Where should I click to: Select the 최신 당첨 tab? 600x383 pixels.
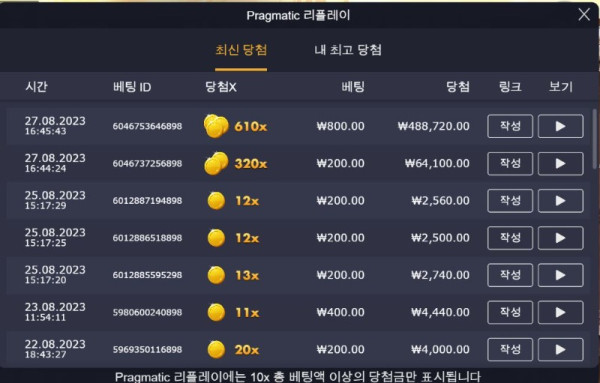tap(241, 50)
